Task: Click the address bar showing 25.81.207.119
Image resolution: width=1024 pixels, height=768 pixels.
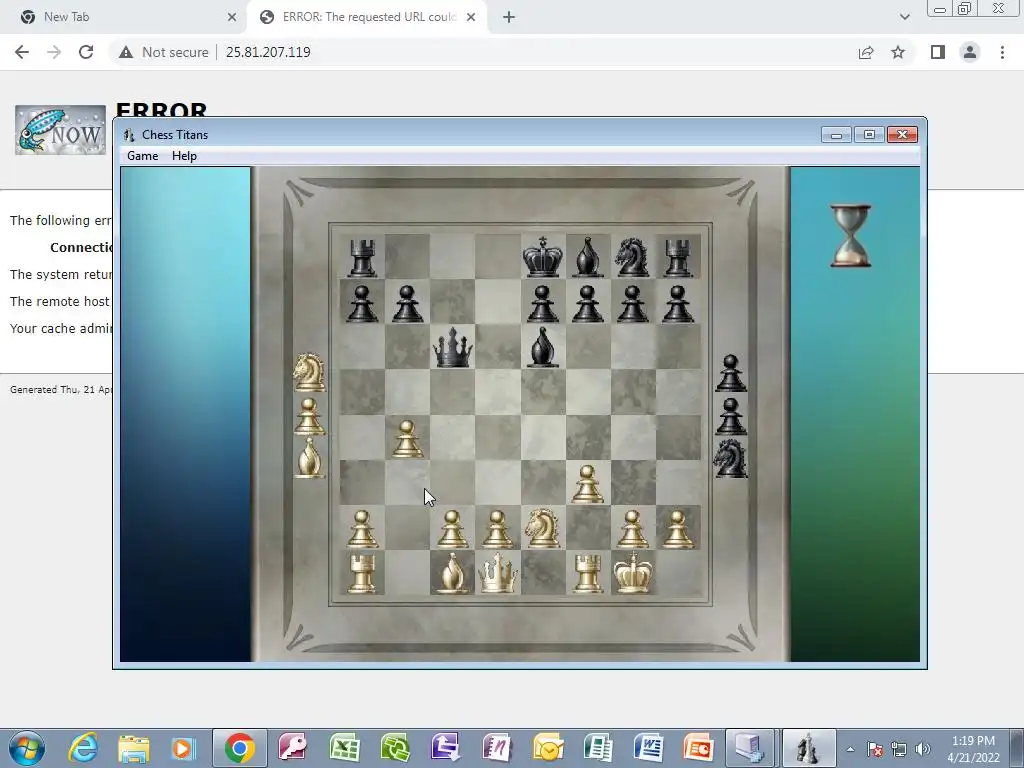Action: 268,52
